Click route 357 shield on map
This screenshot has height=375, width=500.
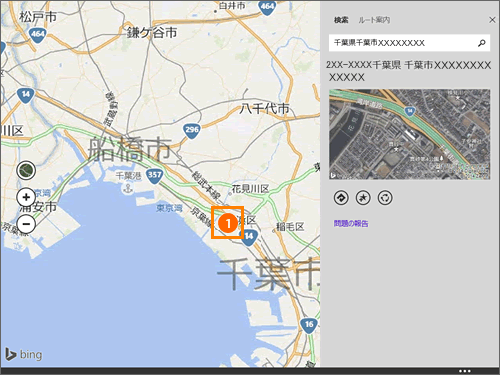click(154, 176)
